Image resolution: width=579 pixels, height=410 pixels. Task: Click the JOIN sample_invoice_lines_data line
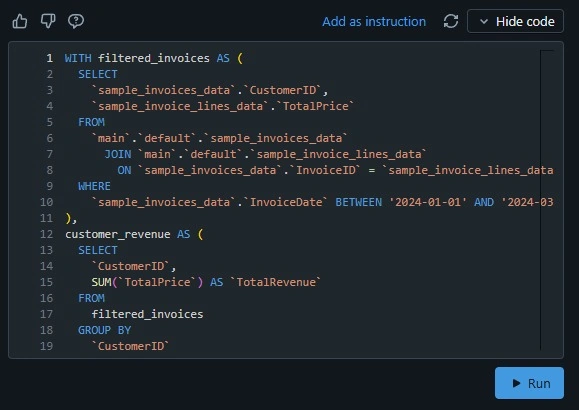[265, 154]
